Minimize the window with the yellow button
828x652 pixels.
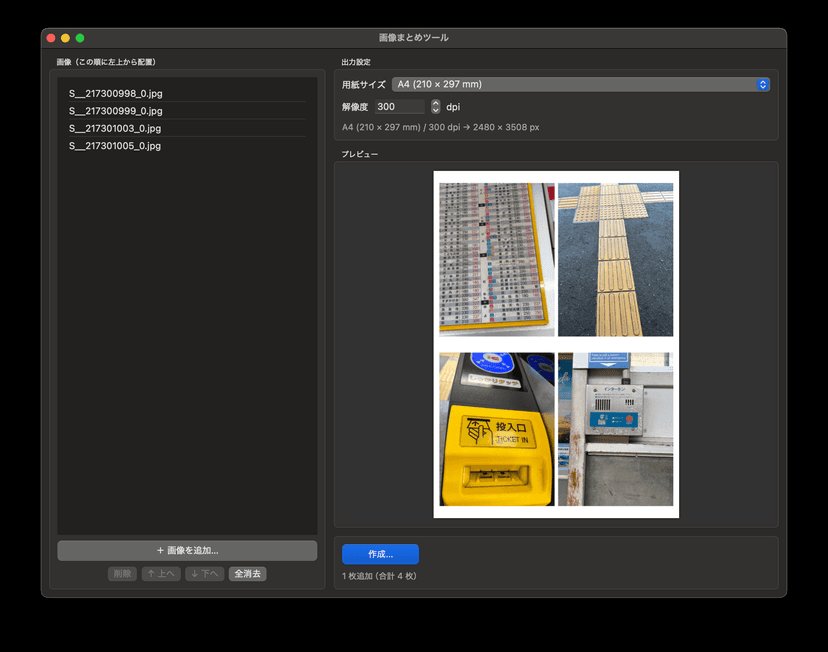(65, 38)
